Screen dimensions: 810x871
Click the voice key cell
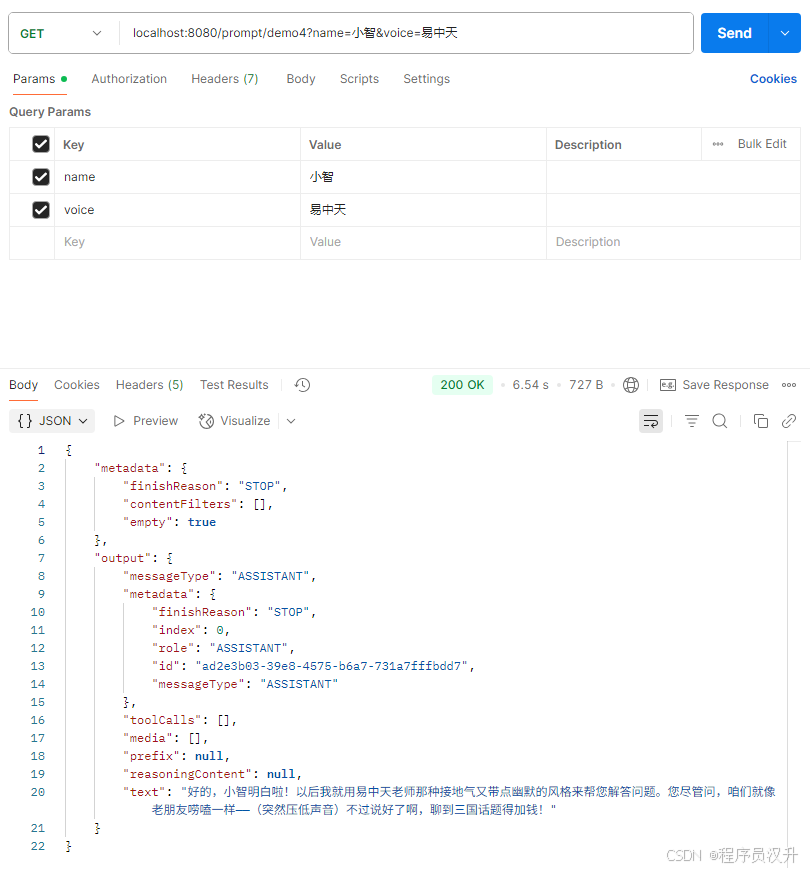pyautogui.click(x=177, y=210)
